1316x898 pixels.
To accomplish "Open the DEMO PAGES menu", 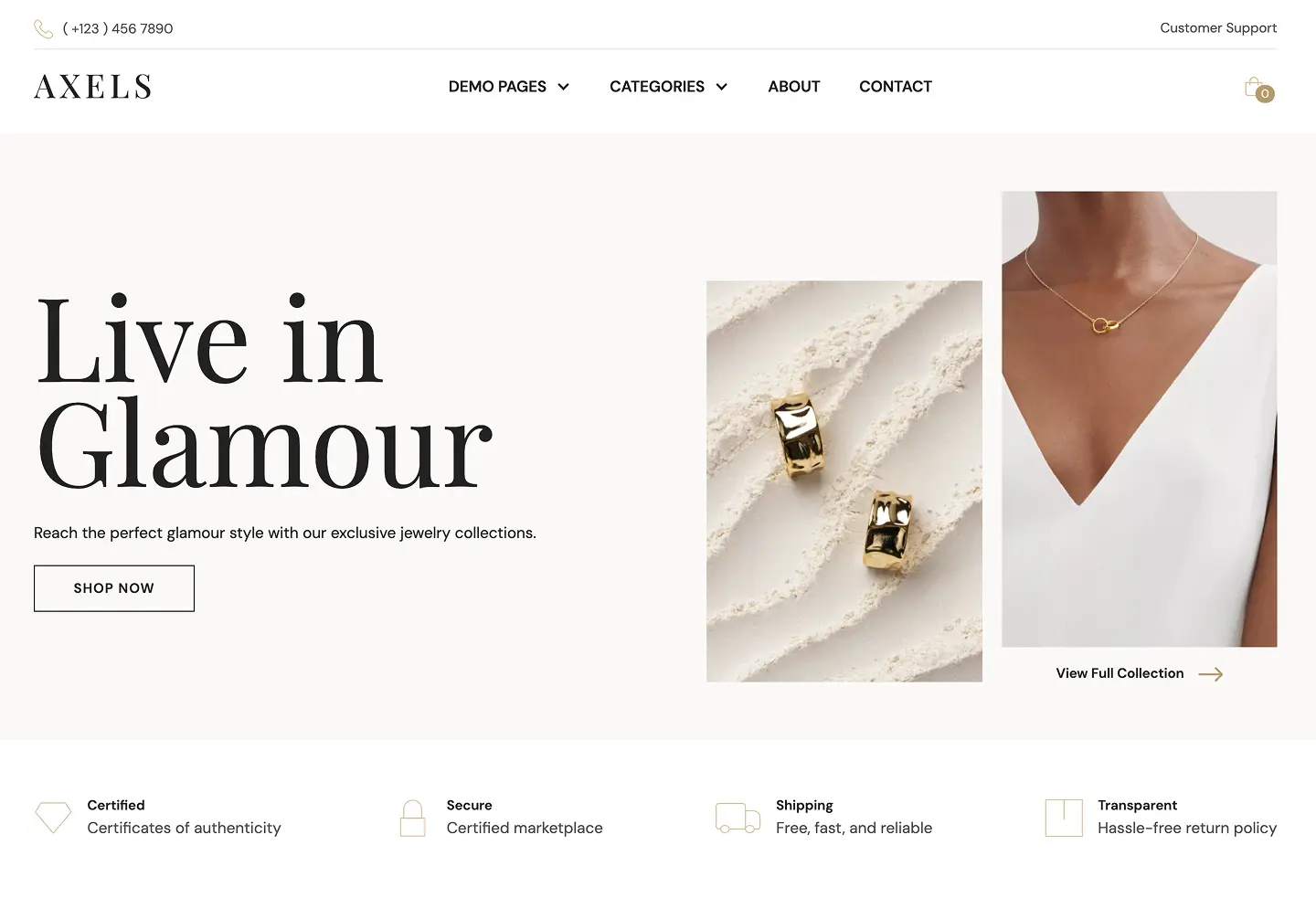I will [497, 87].
